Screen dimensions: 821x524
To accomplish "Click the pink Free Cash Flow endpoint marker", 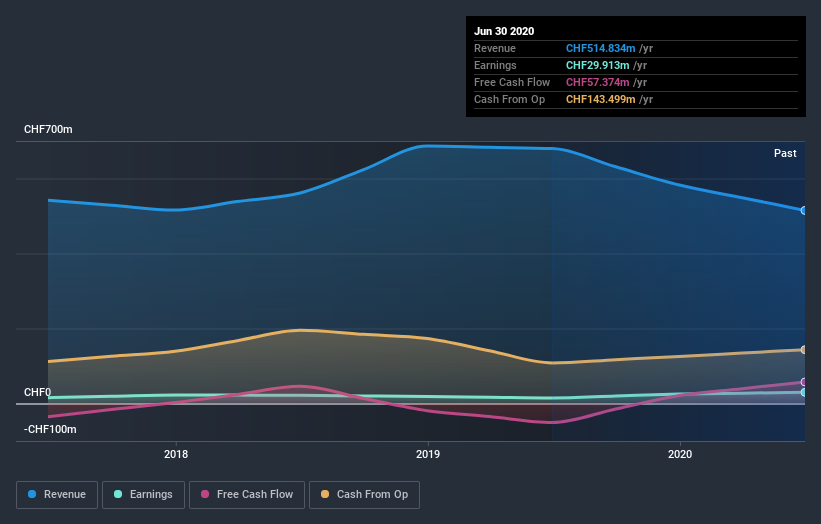I will [x=804, y=382].
